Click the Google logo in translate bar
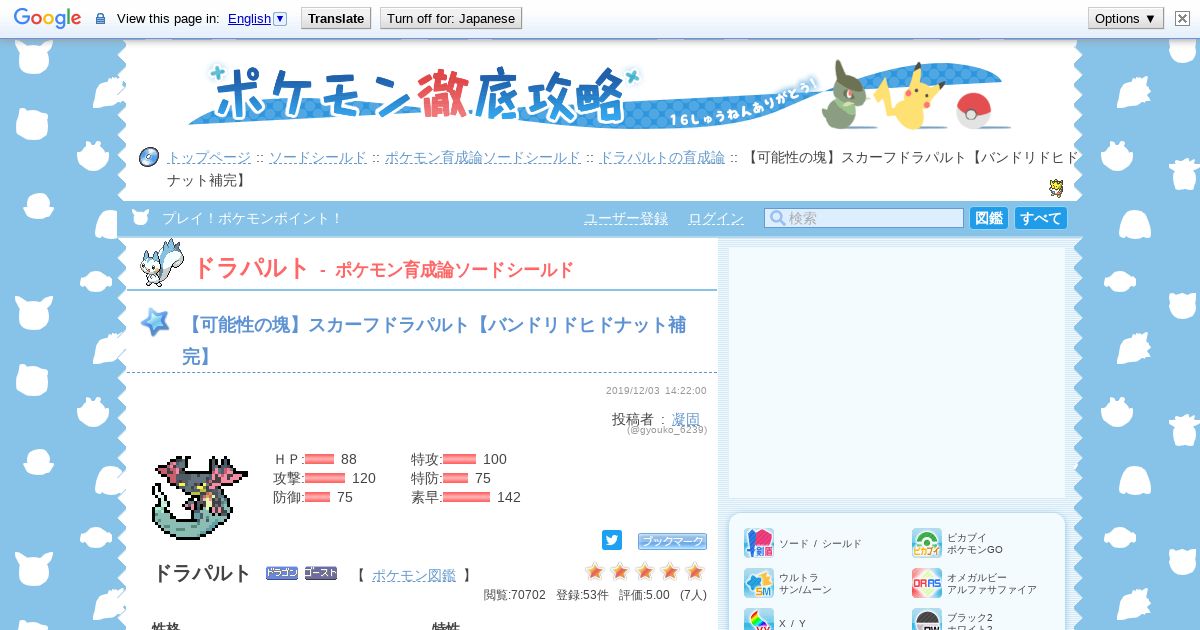The height and width of the screenshot is (630, 1200). coord(47,18)
